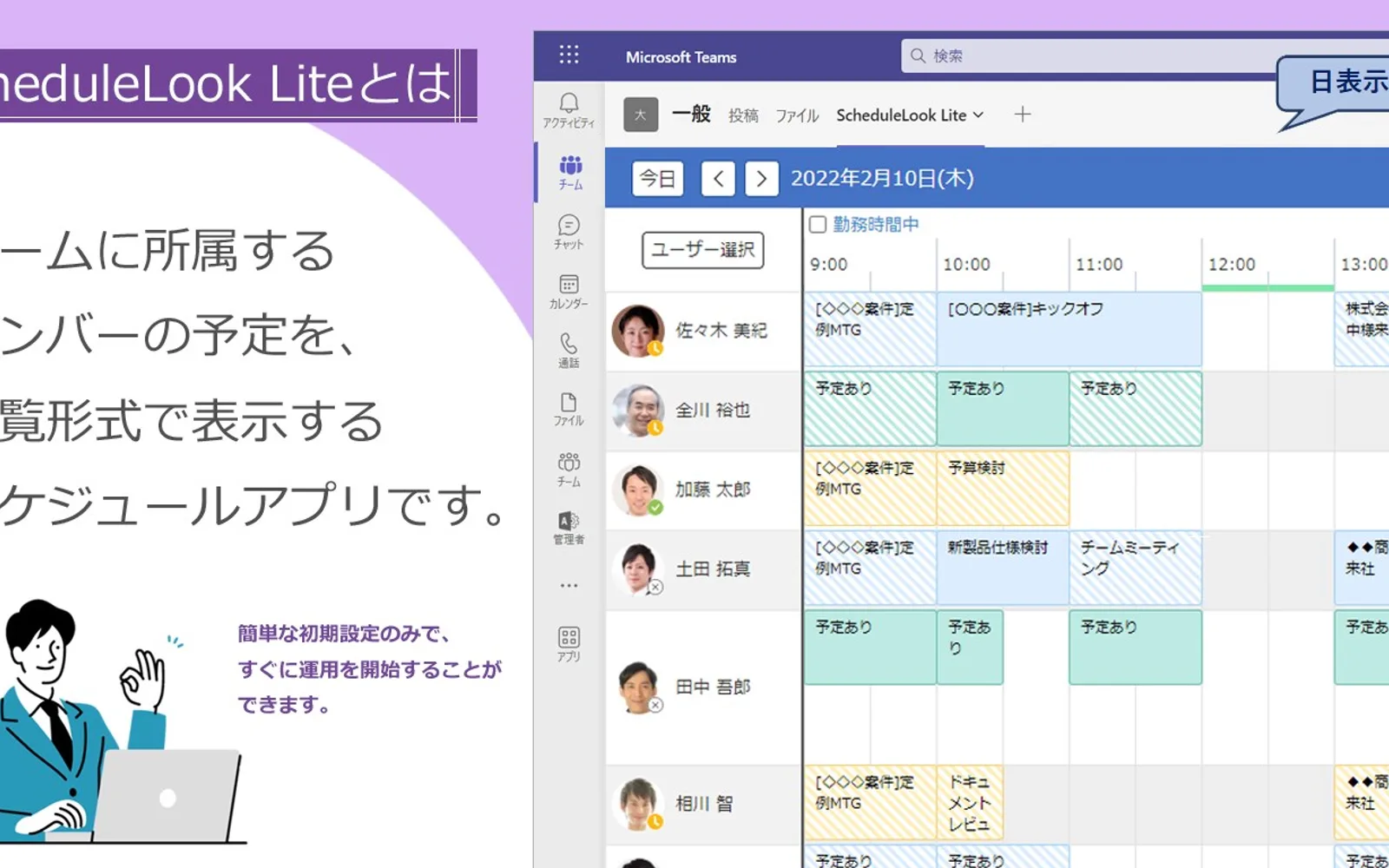Open more apps ellipsis in sidebar

pyautogui.click(x=569, y=585)
